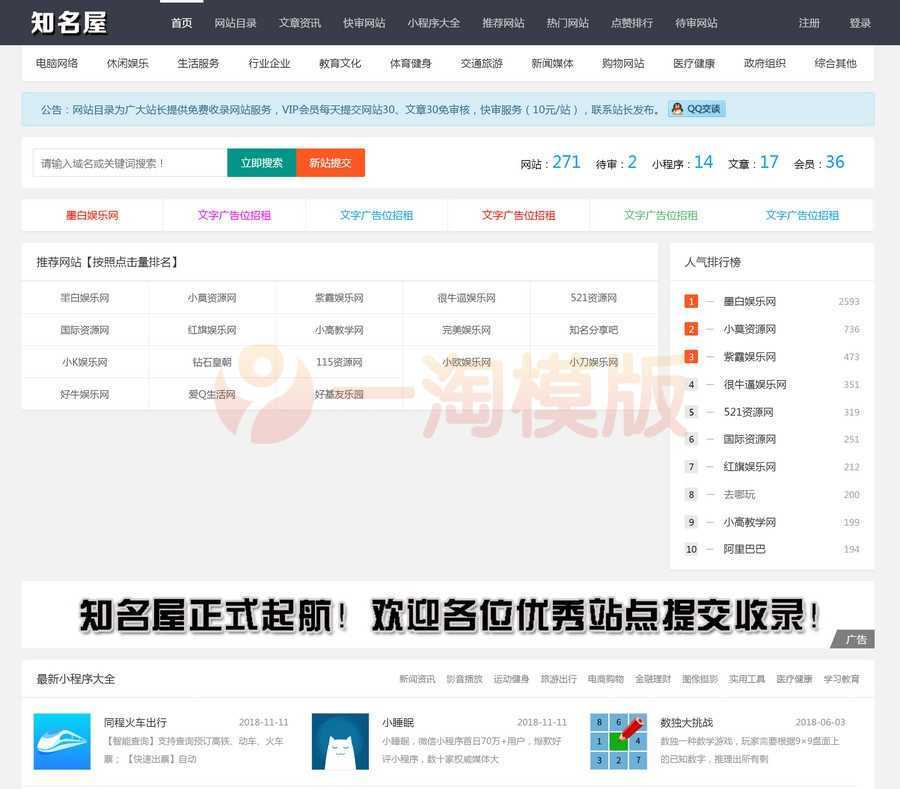Viewport: 900px width, 789px height.
Task: Select the 电脑网络 category tab
Action: coord(57,63)
